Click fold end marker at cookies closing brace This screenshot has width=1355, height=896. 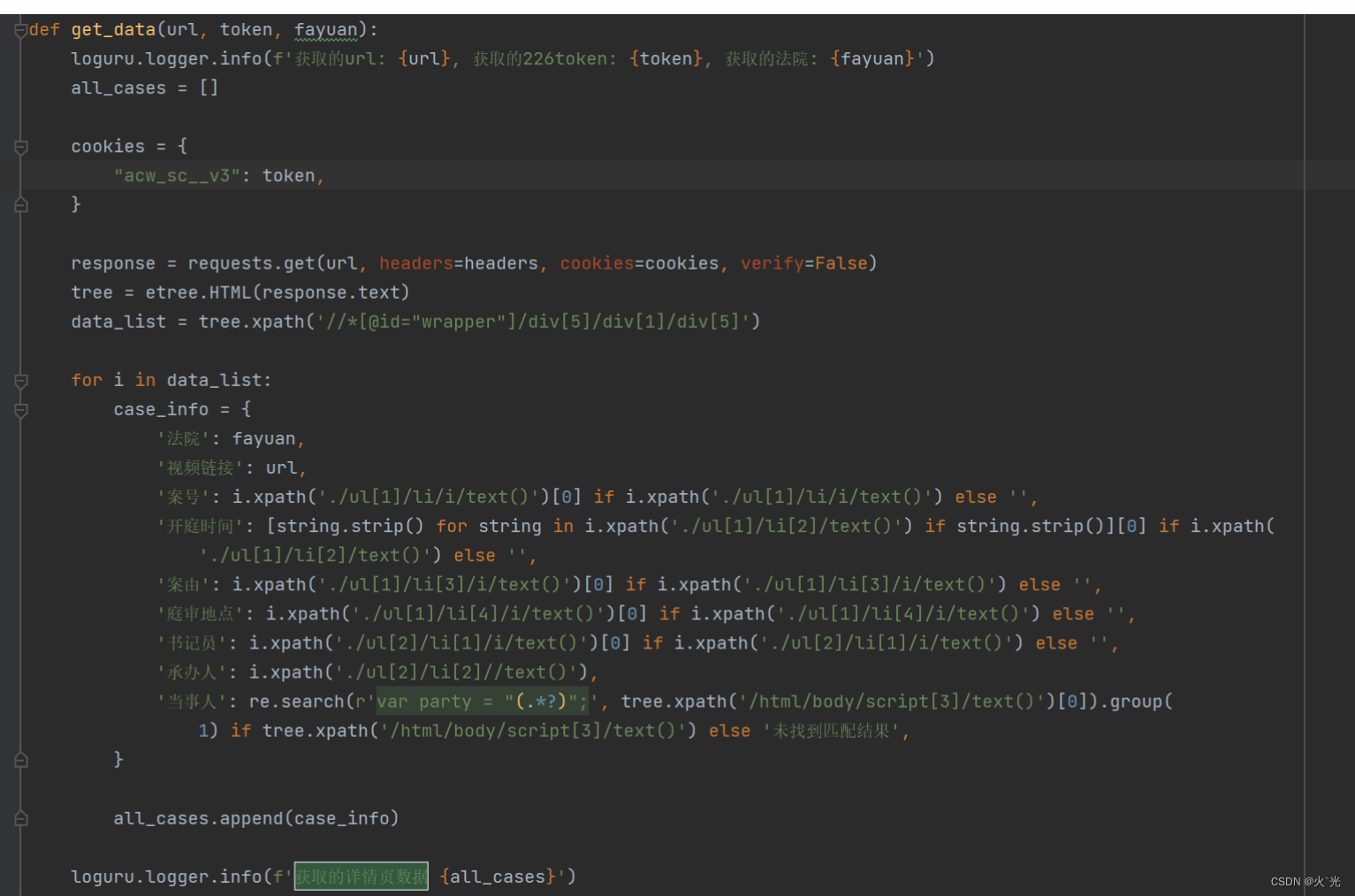pyautogui.click(x=21, y=205)
